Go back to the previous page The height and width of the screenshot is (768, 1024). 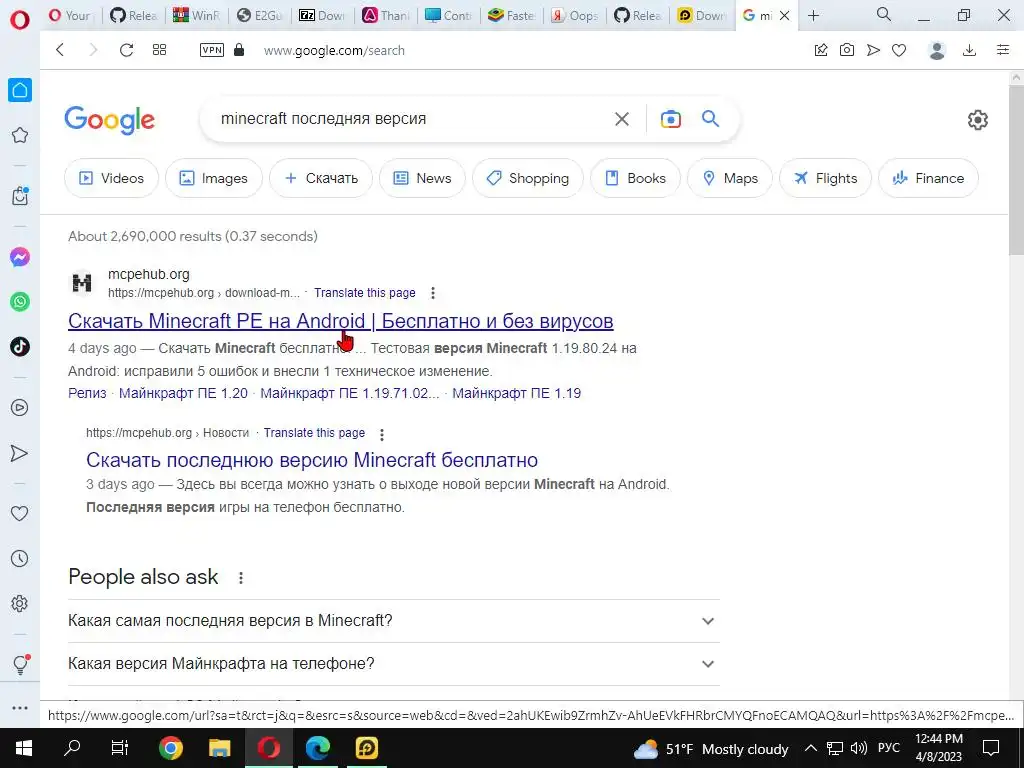tap(60, 50)
